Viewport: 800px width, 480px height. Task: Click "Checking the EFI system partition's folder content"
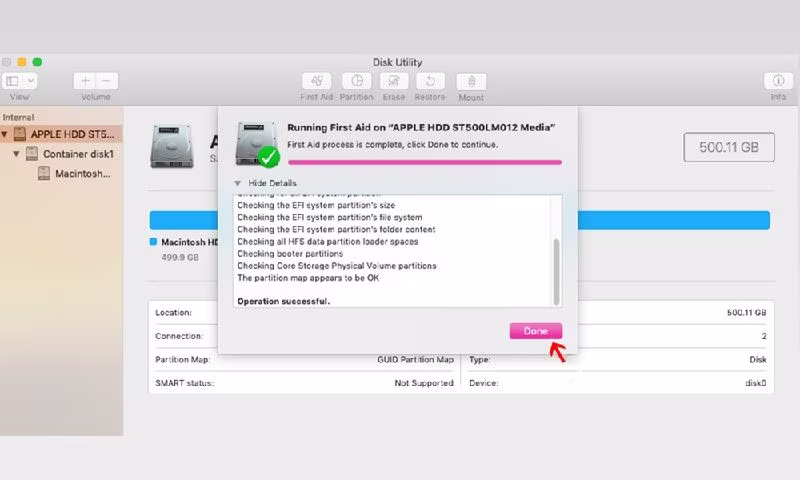point(336,230)
